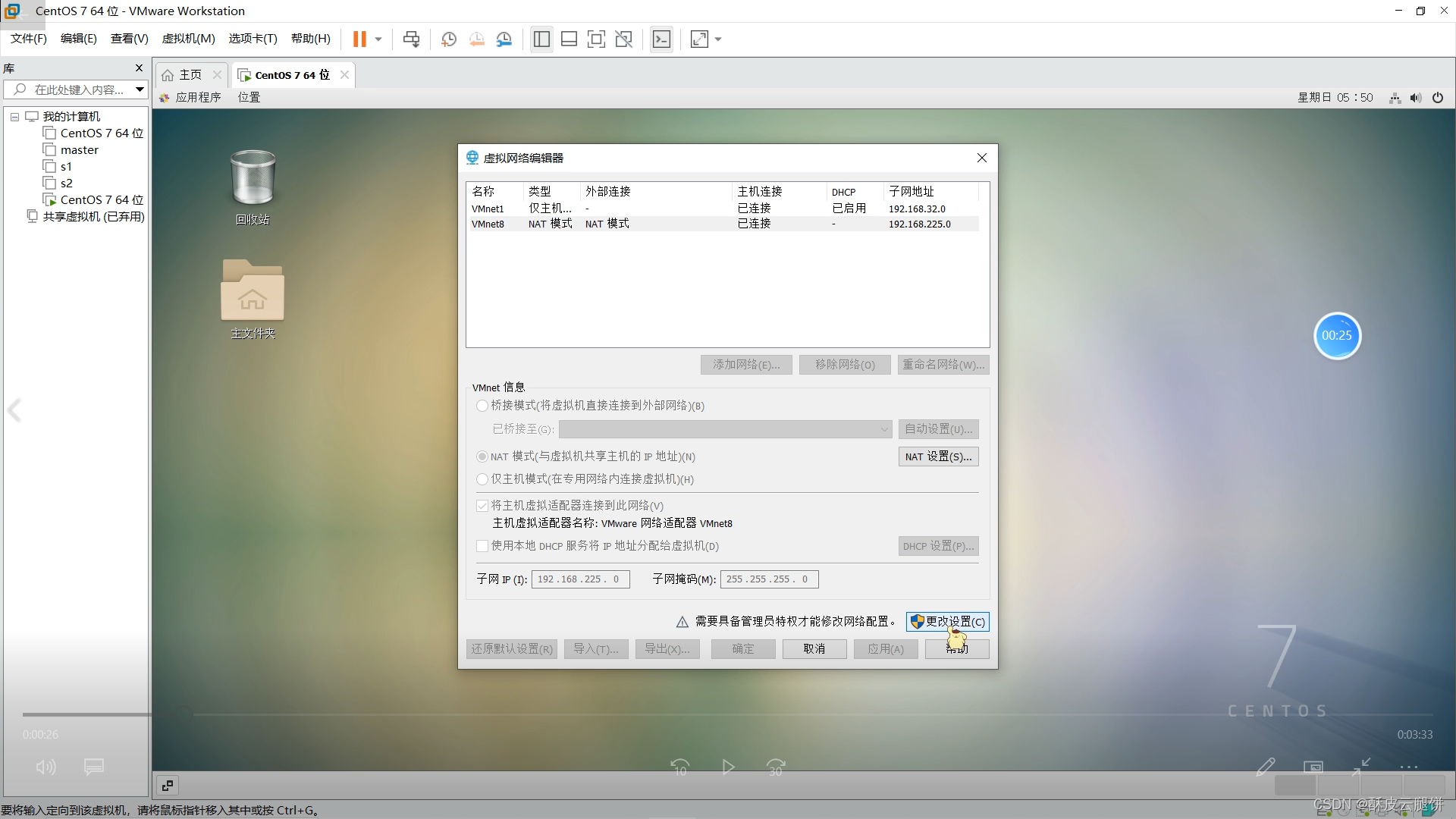Screen dimensions: 1456x819
Task: Suspend the virtual machine via pause icon
Action: [360, 39]
